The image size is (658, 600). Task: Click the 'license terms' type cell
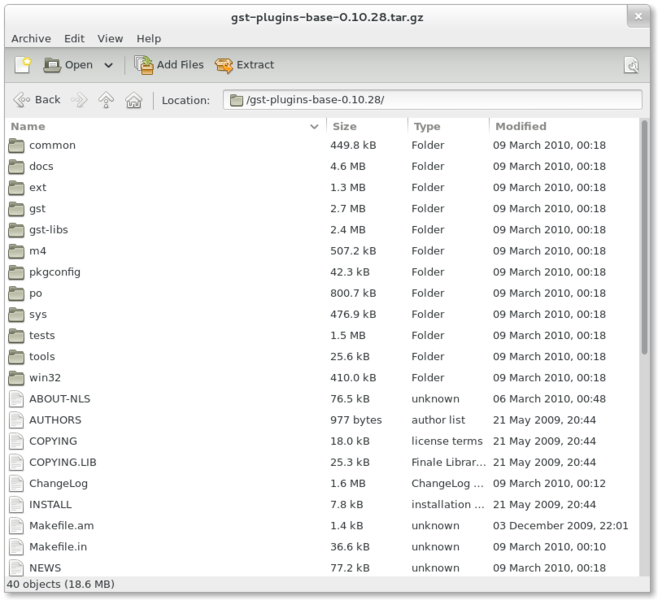coord(447,441)
